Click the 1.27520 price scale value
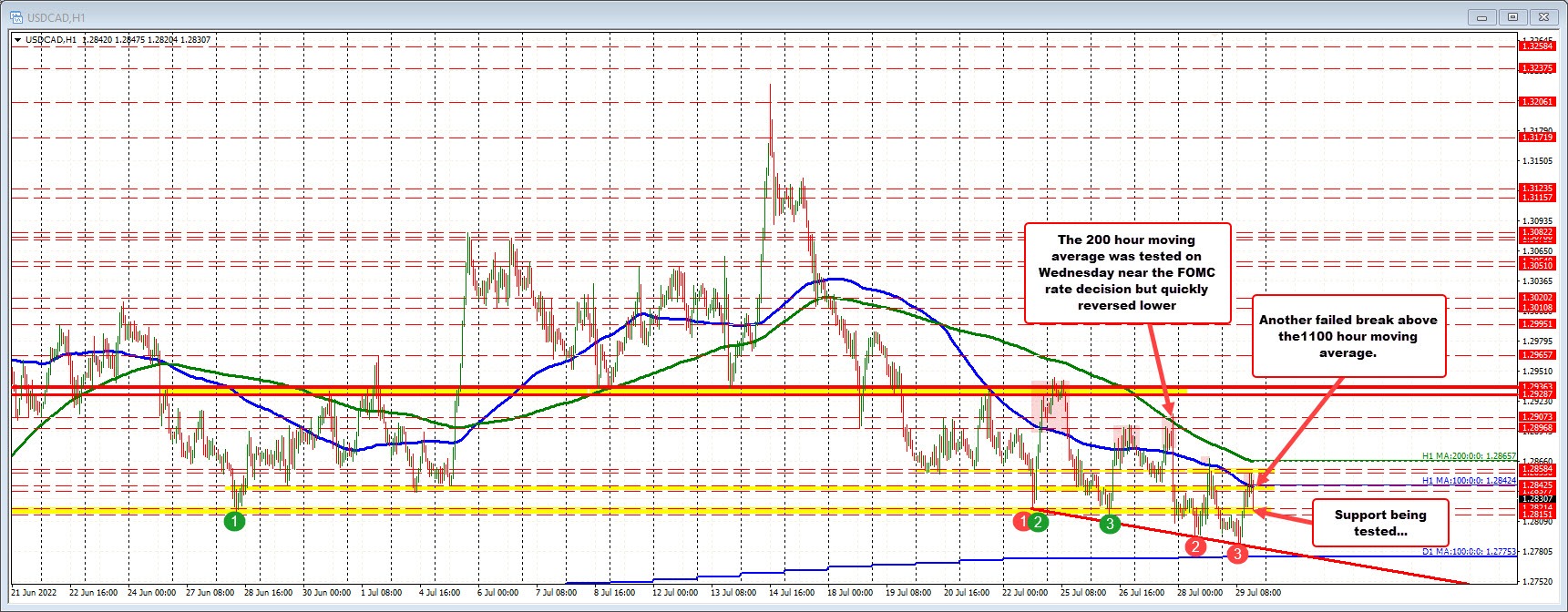The image size is (1568, 612). coord(1537,581)
